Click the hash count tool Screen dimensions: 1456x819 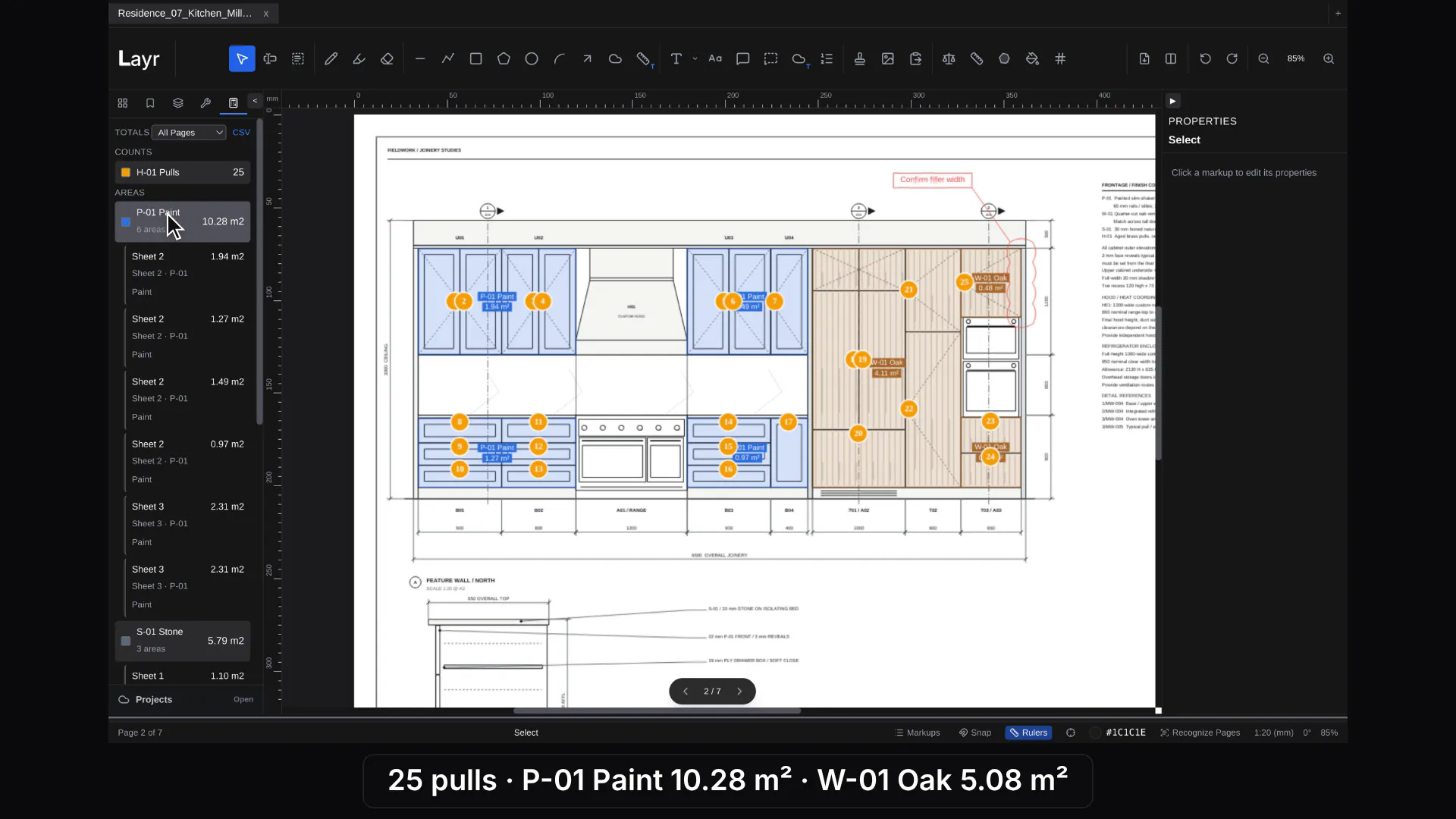1060,58
